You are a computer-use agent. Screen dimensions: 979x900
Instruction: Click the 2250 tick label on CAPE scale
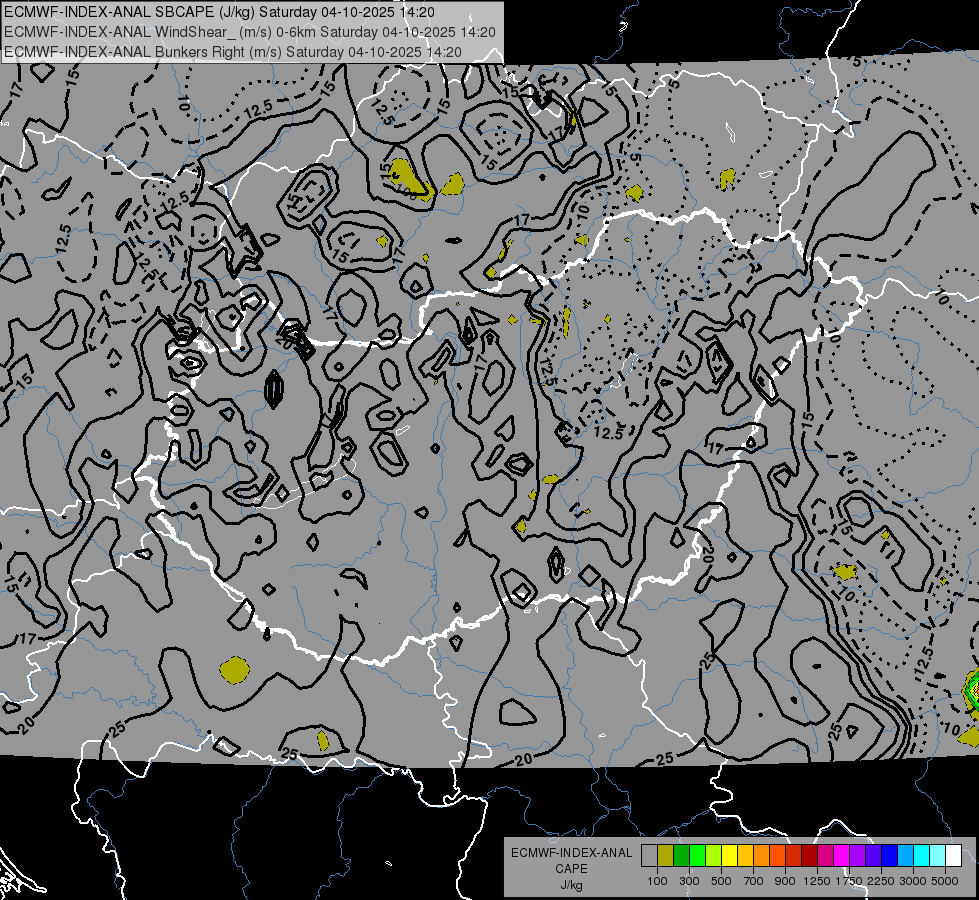tap(880, 881)
